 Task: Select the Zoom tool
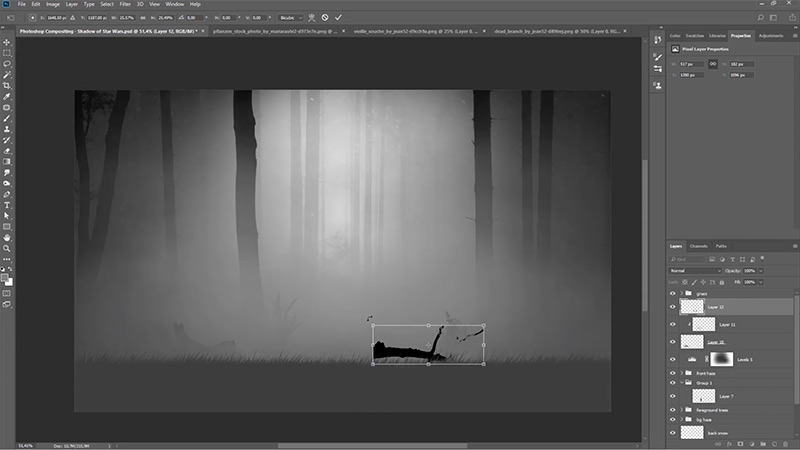[x=7, y=248]
